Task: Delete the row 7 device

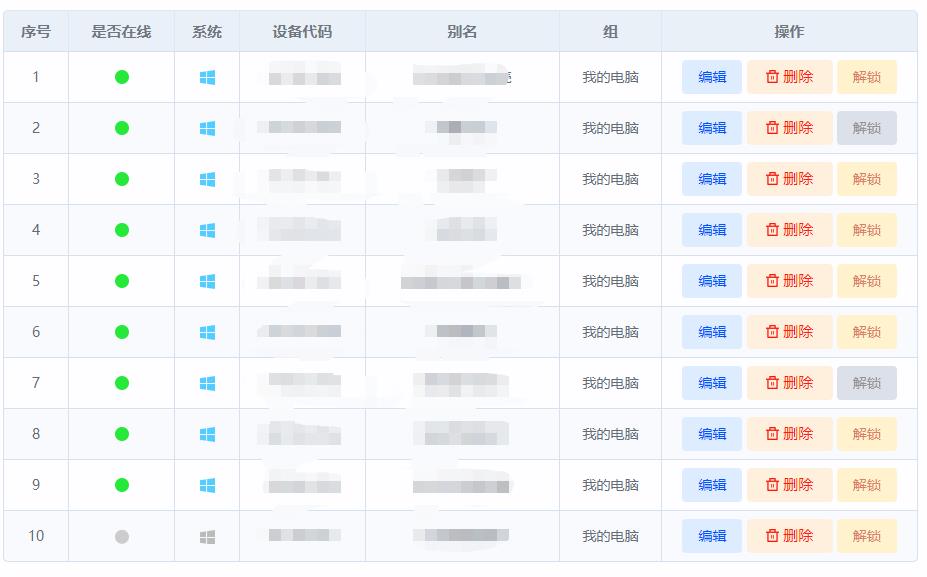Action: pos(790,383)
